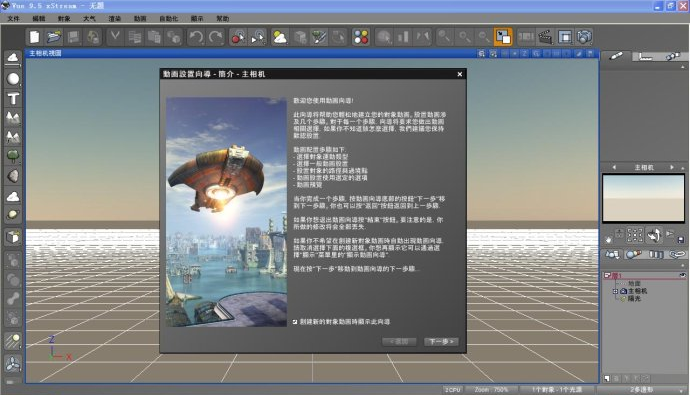Switch to the numerics ruler tab

pyautogui.click(x=645, y=56)
